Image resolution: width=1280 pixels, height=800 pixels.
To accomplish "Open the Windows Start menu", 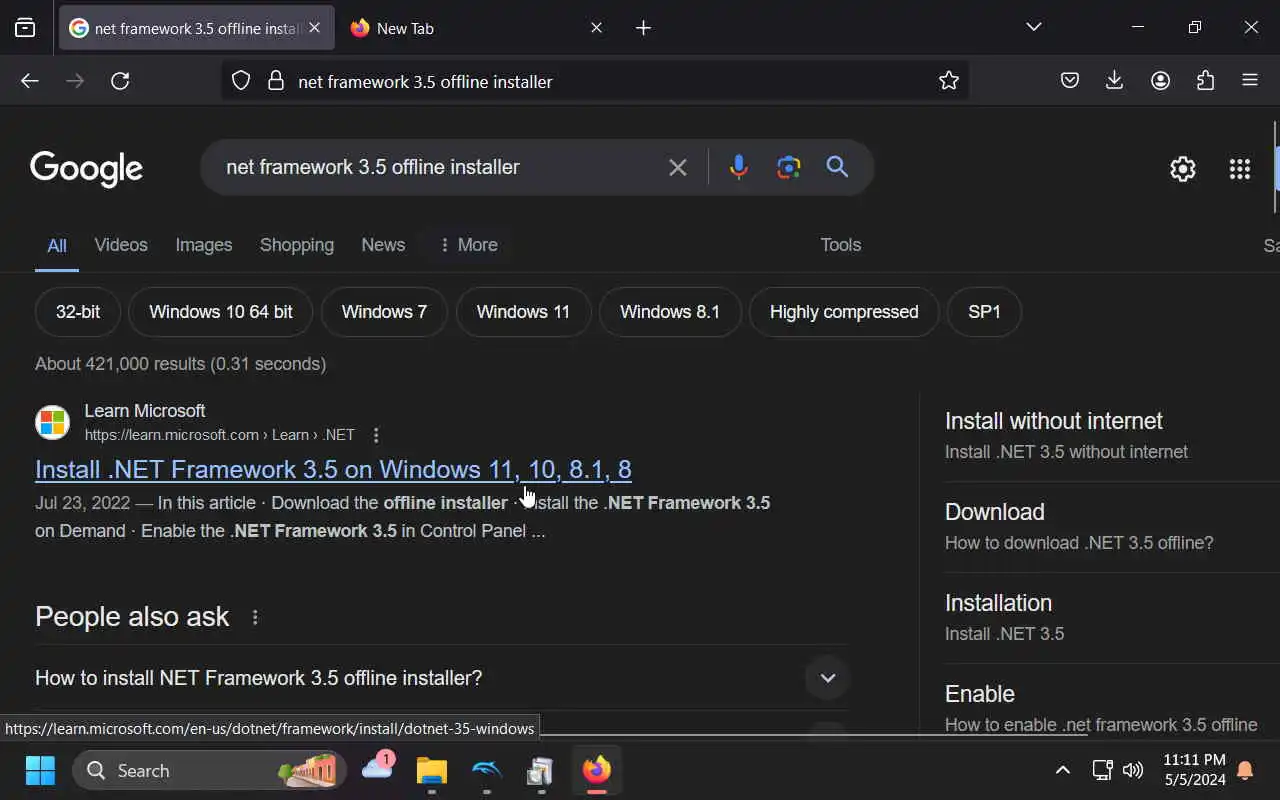I will coord(40,771).
